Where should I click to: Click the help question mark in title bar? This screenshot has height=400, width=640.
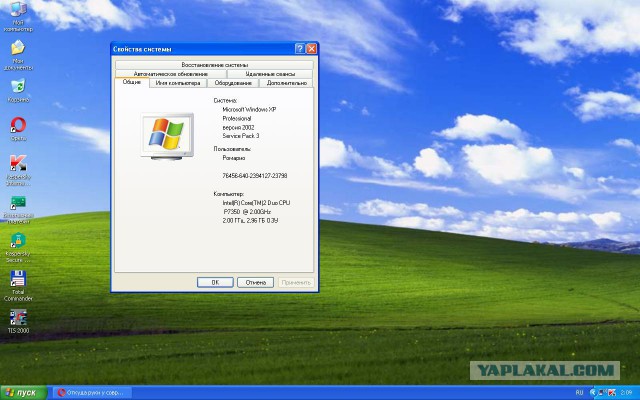point(300,49)
